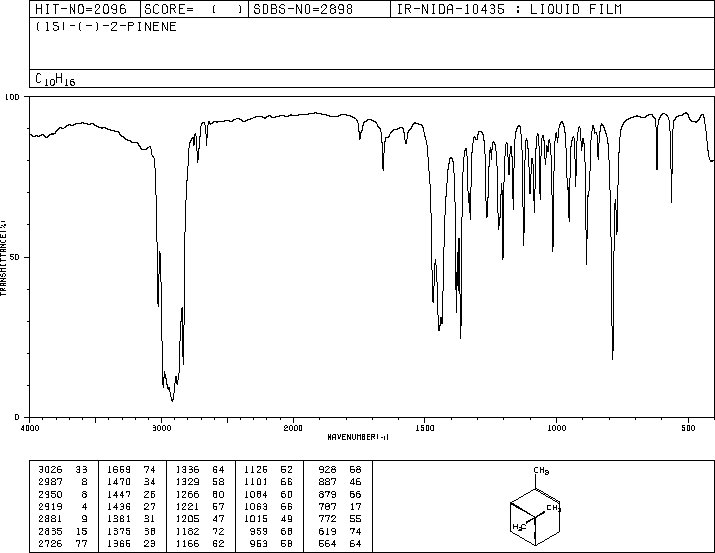Viewport: 715px width, 553px height.
Task: Click the 1375 peak table entry
Action: pos(131,532)
